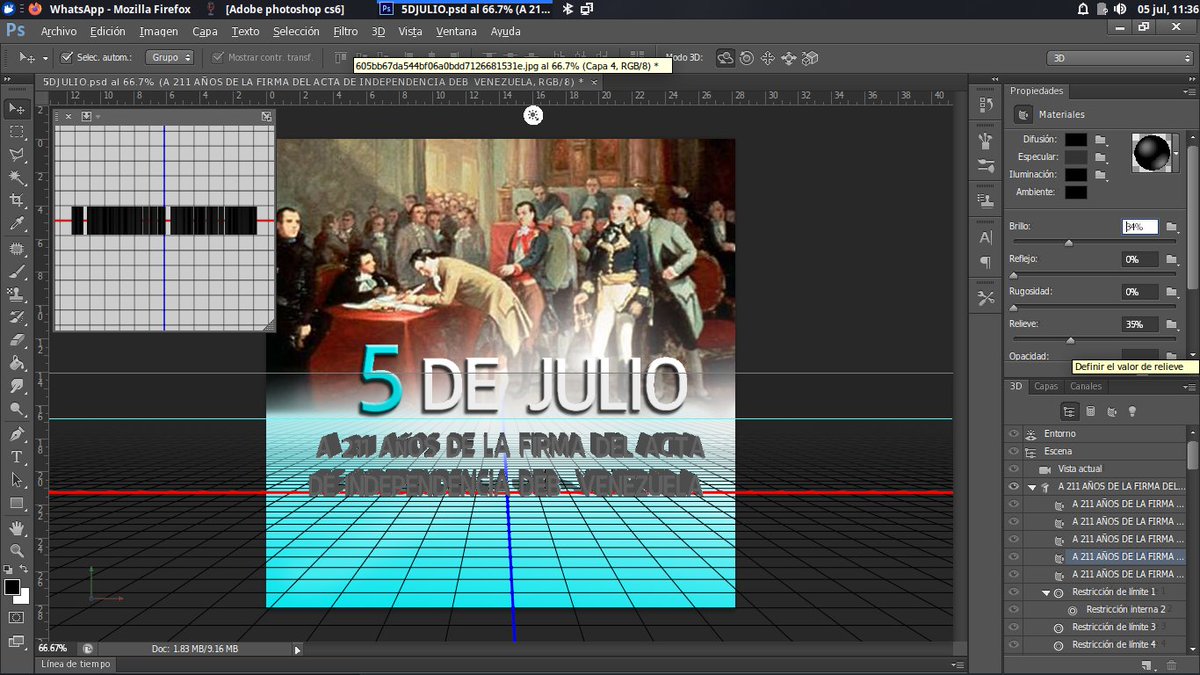The width and height of the screenshot is (1200, 675).
Task: Switch to the Canales tab
Action: pyautogui.click(x=1086, y=386)
